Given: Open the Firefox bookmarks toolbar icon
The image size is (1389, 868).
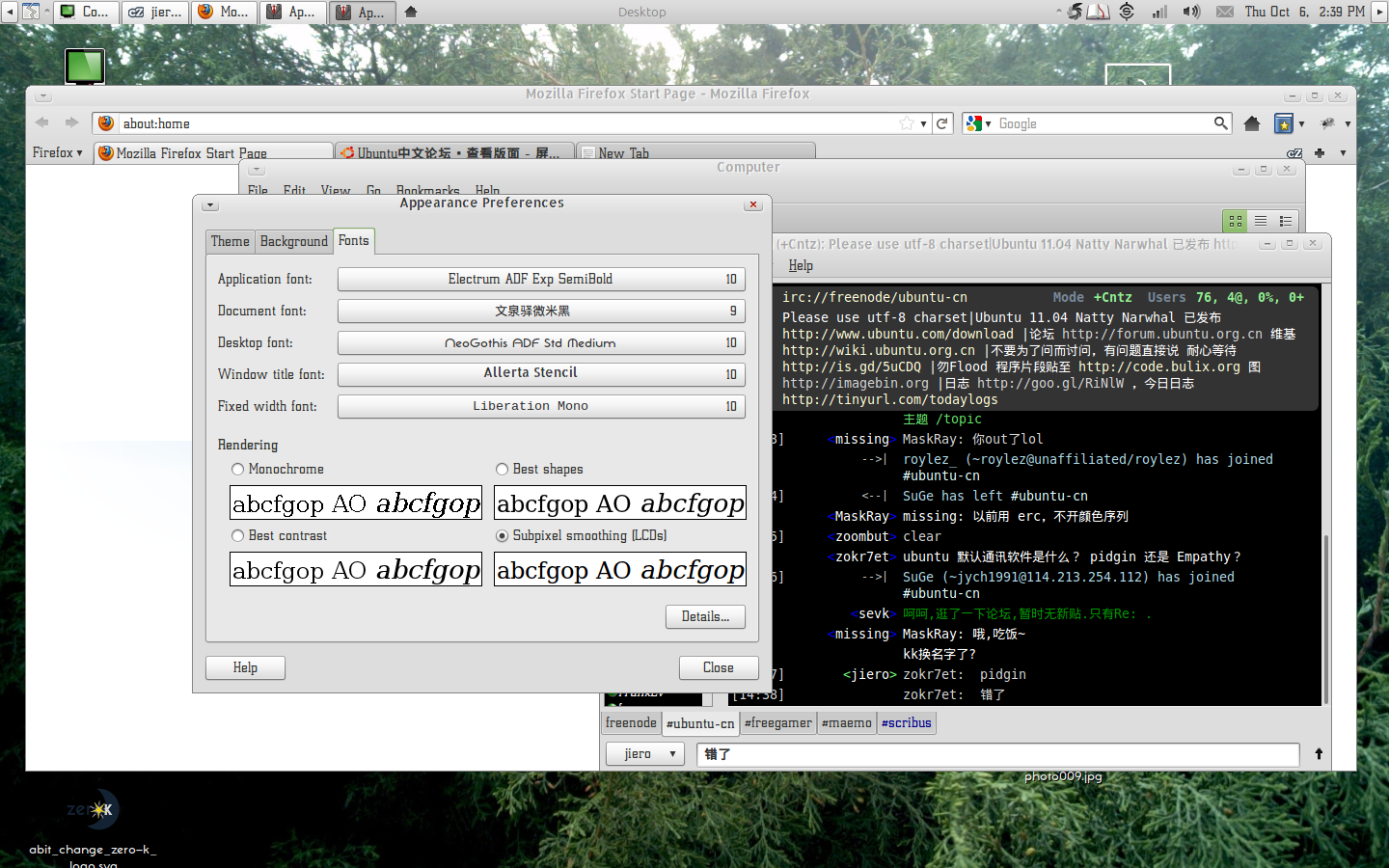Looking at the screenshot, I should click(x=1284, y=123).
